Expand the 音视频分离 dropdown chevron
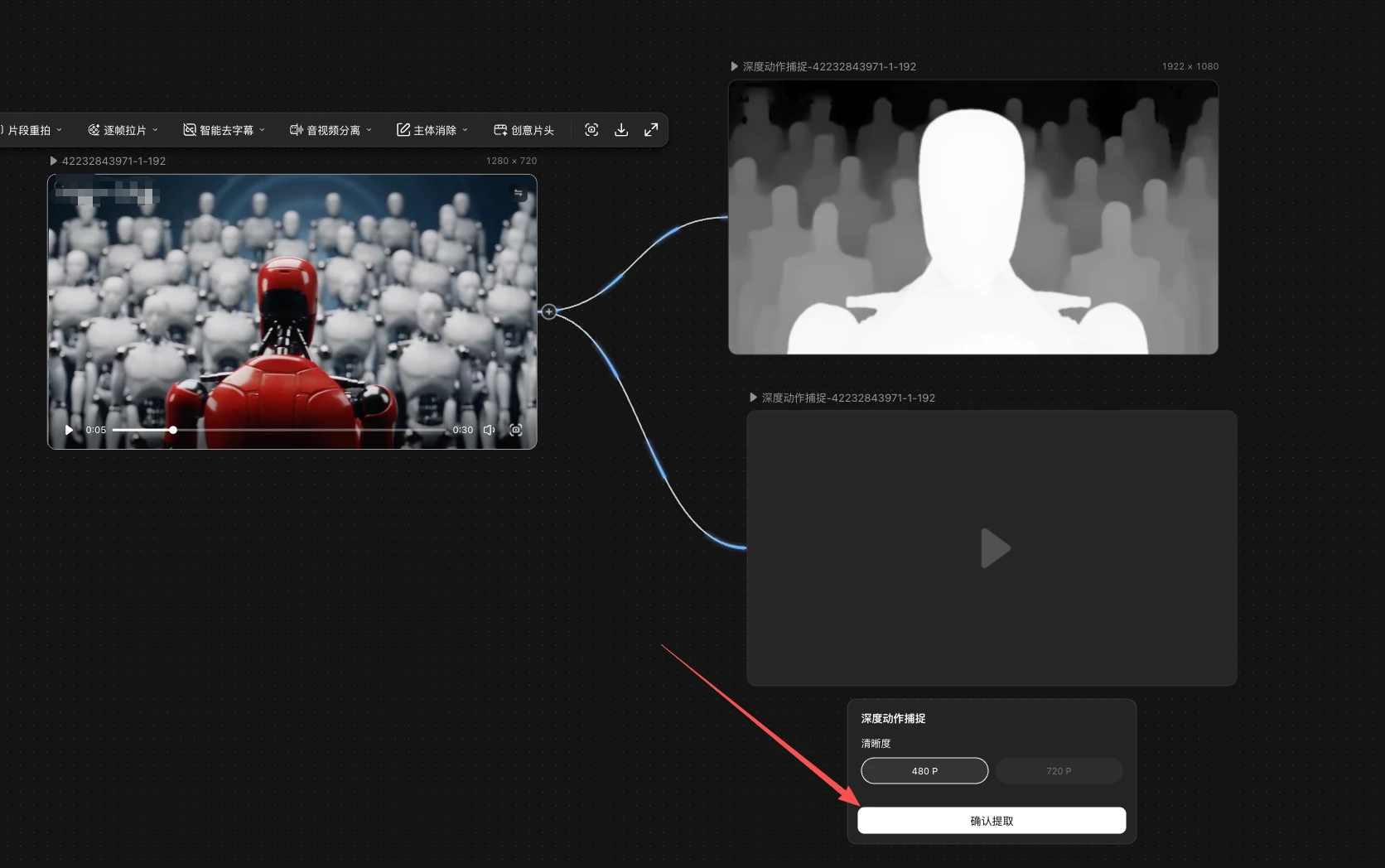The image size is (1385, 868). pos(369,130)
